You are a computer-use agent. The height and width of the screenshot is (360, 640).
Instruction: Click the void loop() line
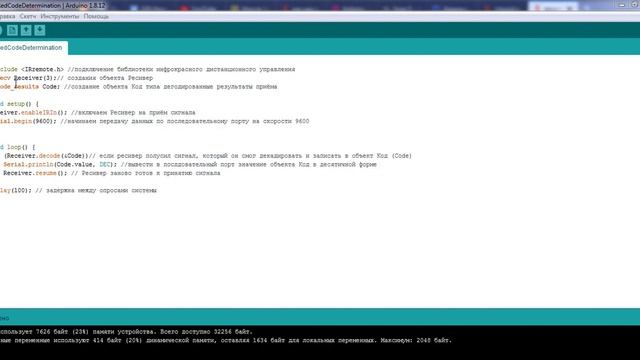click(18, 147)
